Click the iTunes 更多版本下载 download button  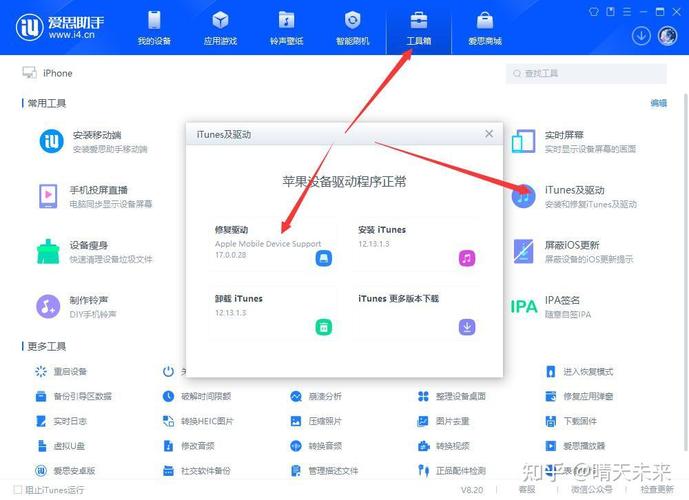[467, 327]
